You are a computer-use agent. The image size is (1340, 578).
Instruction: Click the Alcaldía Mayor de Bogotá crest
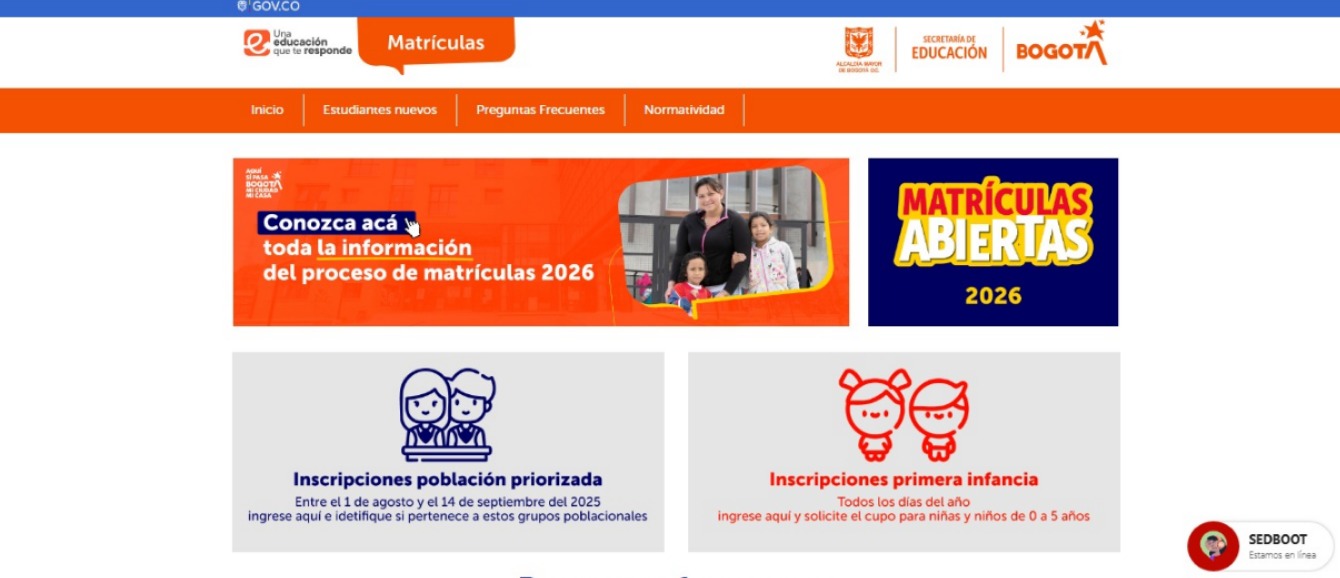pyautogui.click(x=859, y=49)
